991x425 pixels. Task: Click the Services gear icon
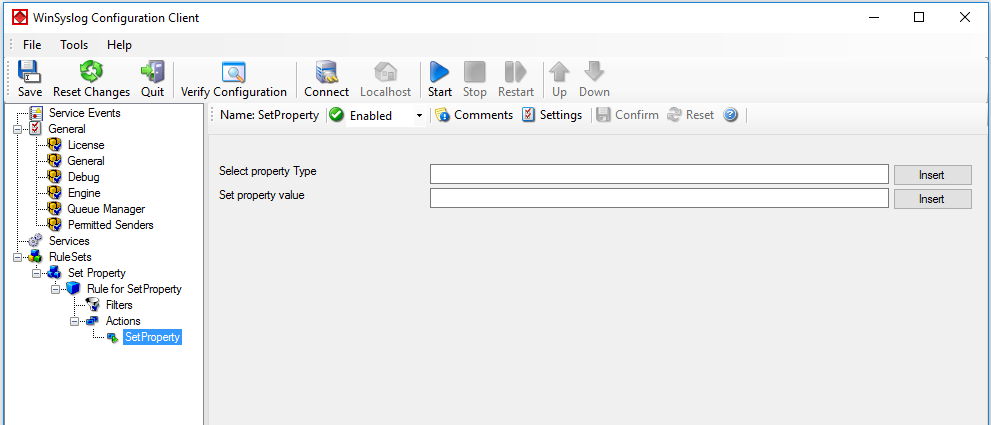tap(37, 241)
